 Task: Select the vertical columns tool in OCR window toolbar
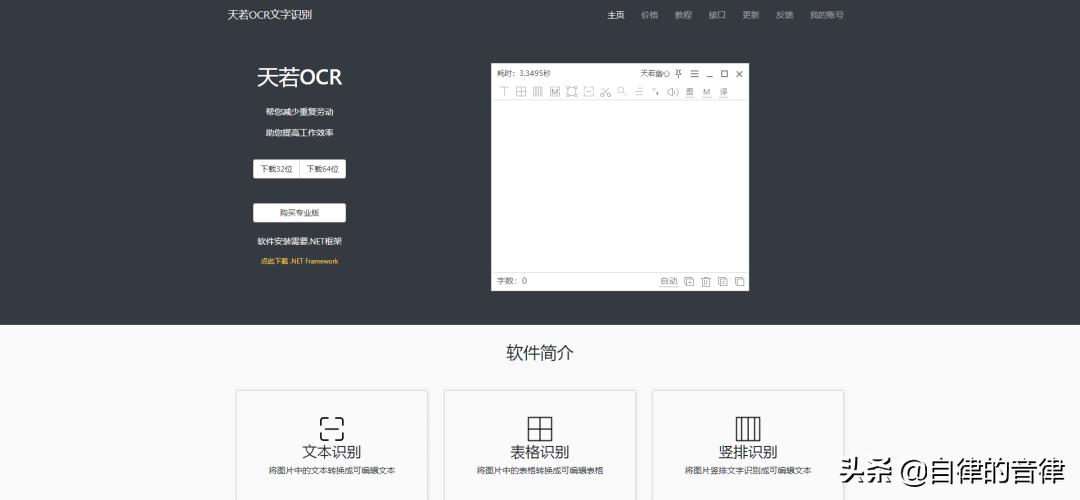click(x=537, y=92)
